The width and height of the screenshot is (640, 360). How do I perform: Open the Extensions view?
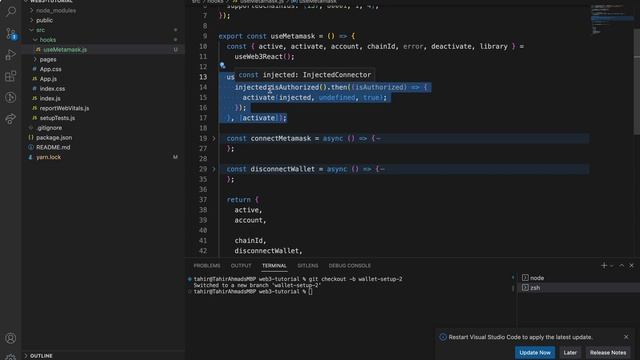tap(11, 76)
